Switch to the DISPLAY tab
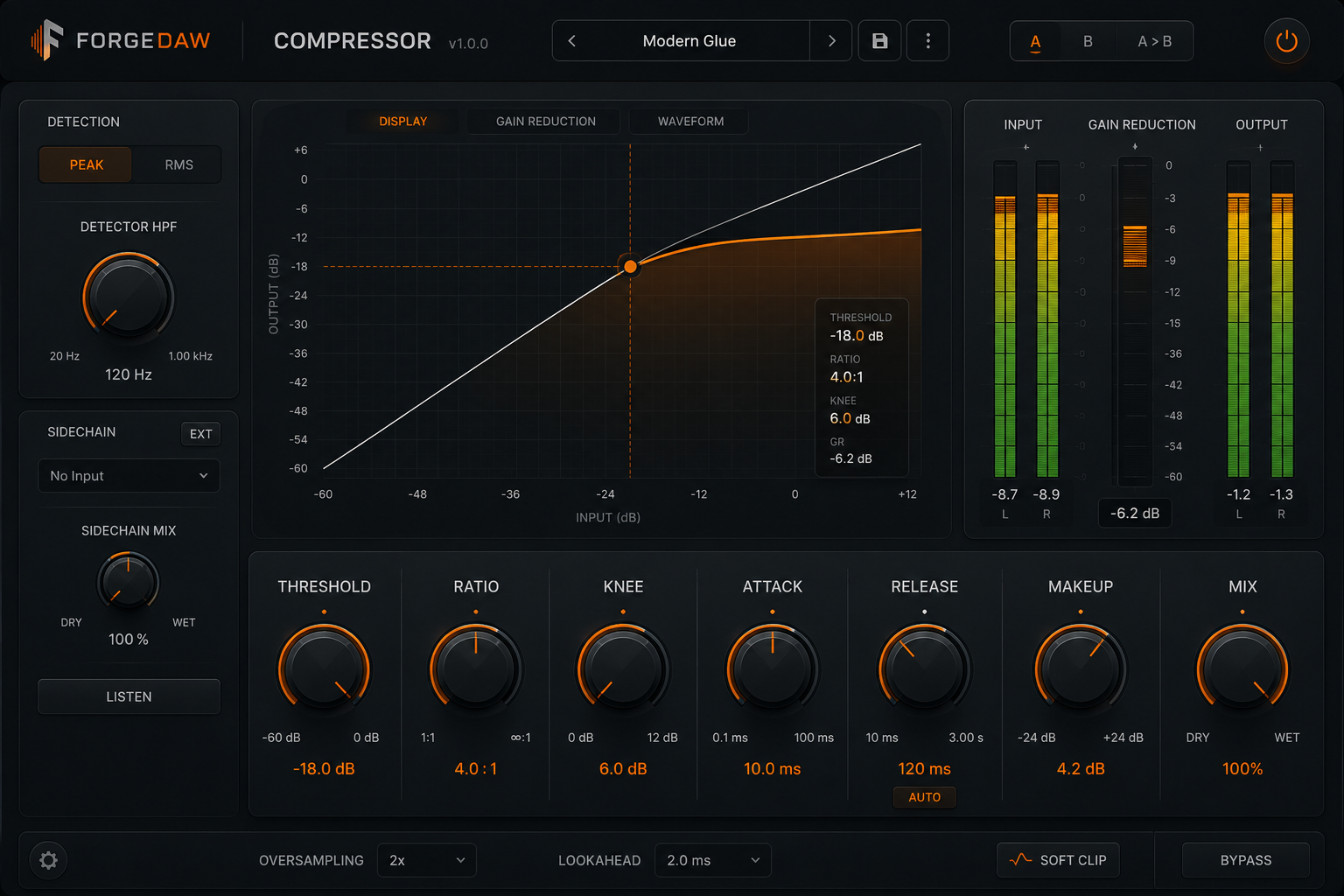Image resolution: width=1344 pixels, height=896 pixels. pyautogui.click(x=403, y=122)
